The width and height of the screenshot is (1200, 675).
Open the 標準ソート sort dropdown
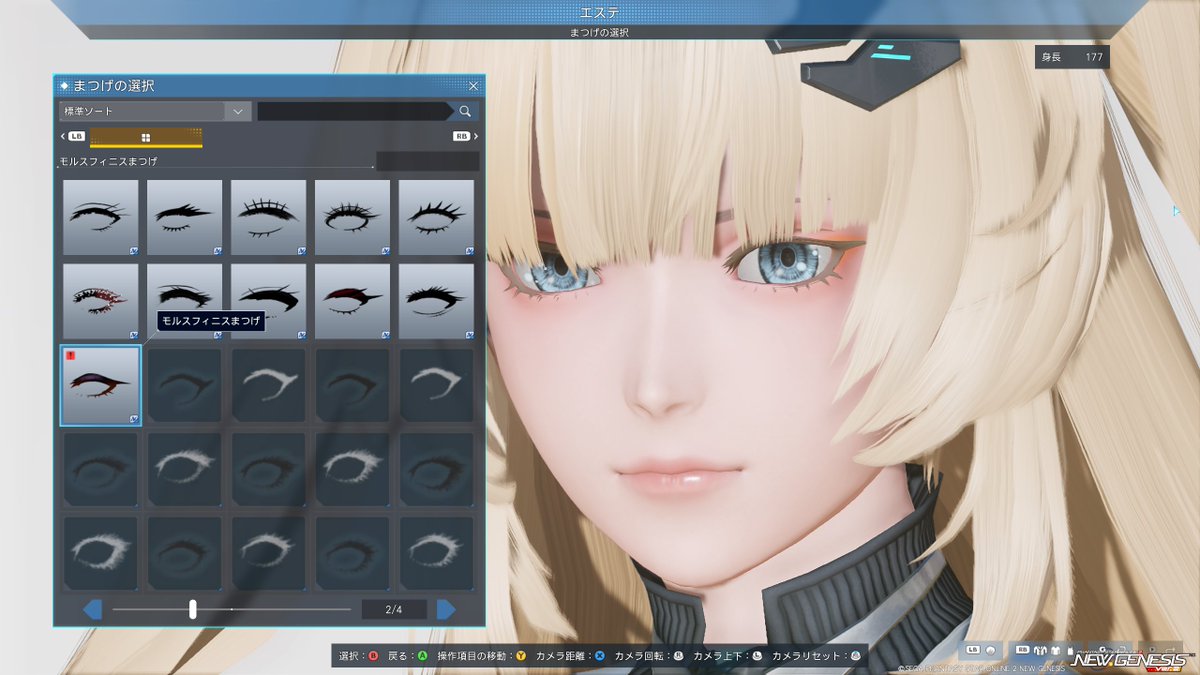(x=155, y=111)
